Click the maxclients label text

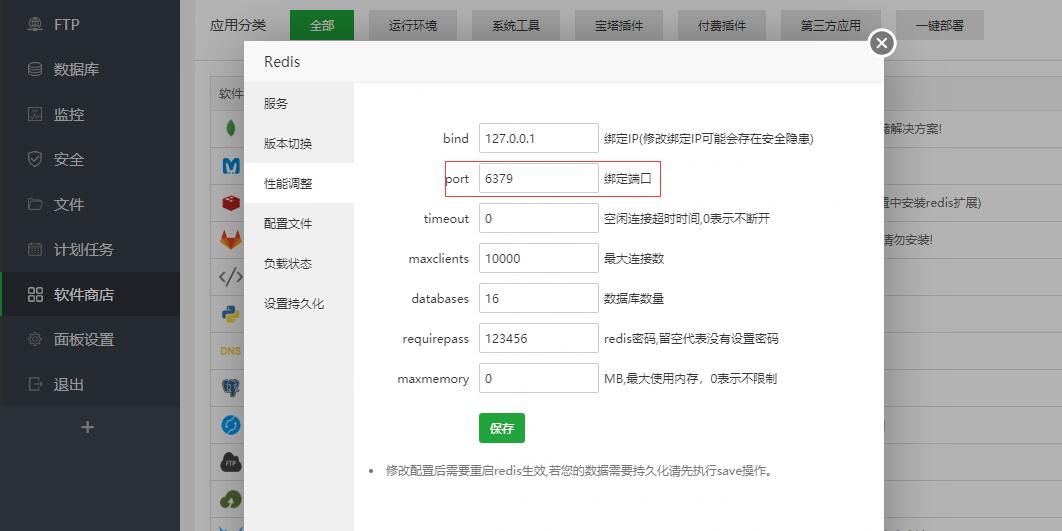(439, 258)
